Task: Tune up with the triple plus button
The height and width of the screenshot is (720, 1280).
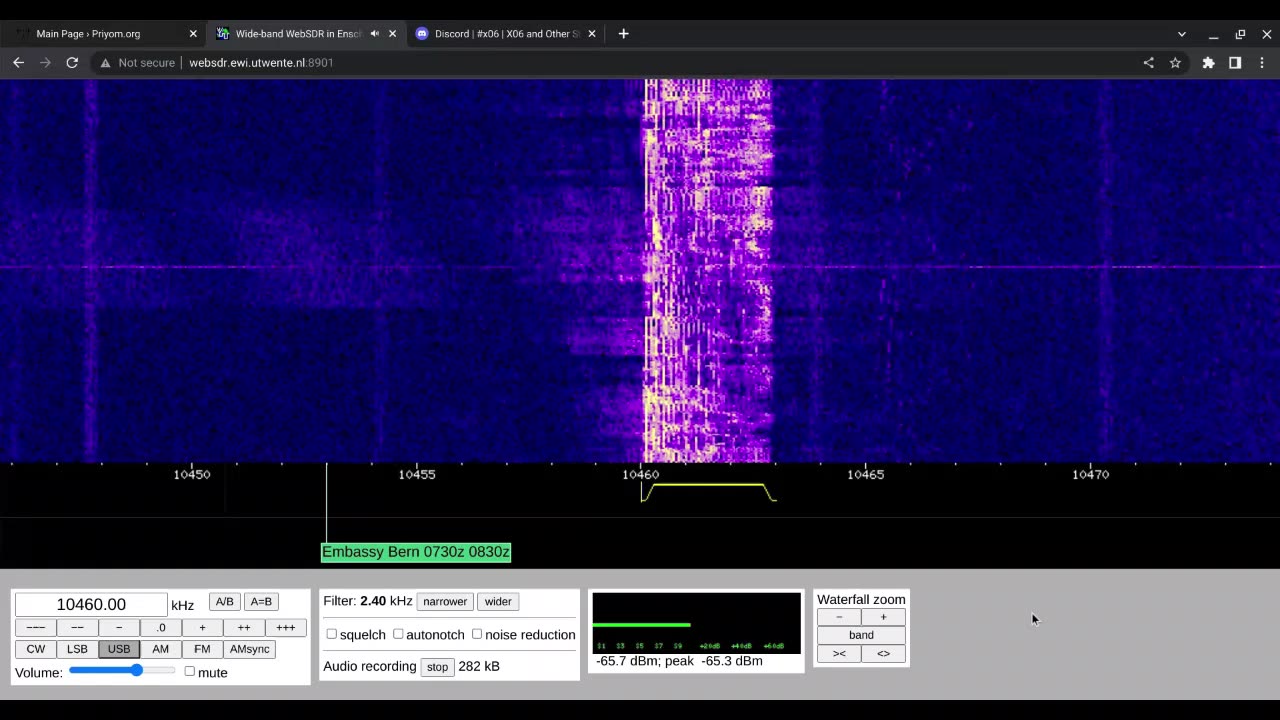Action: [286, 627]
